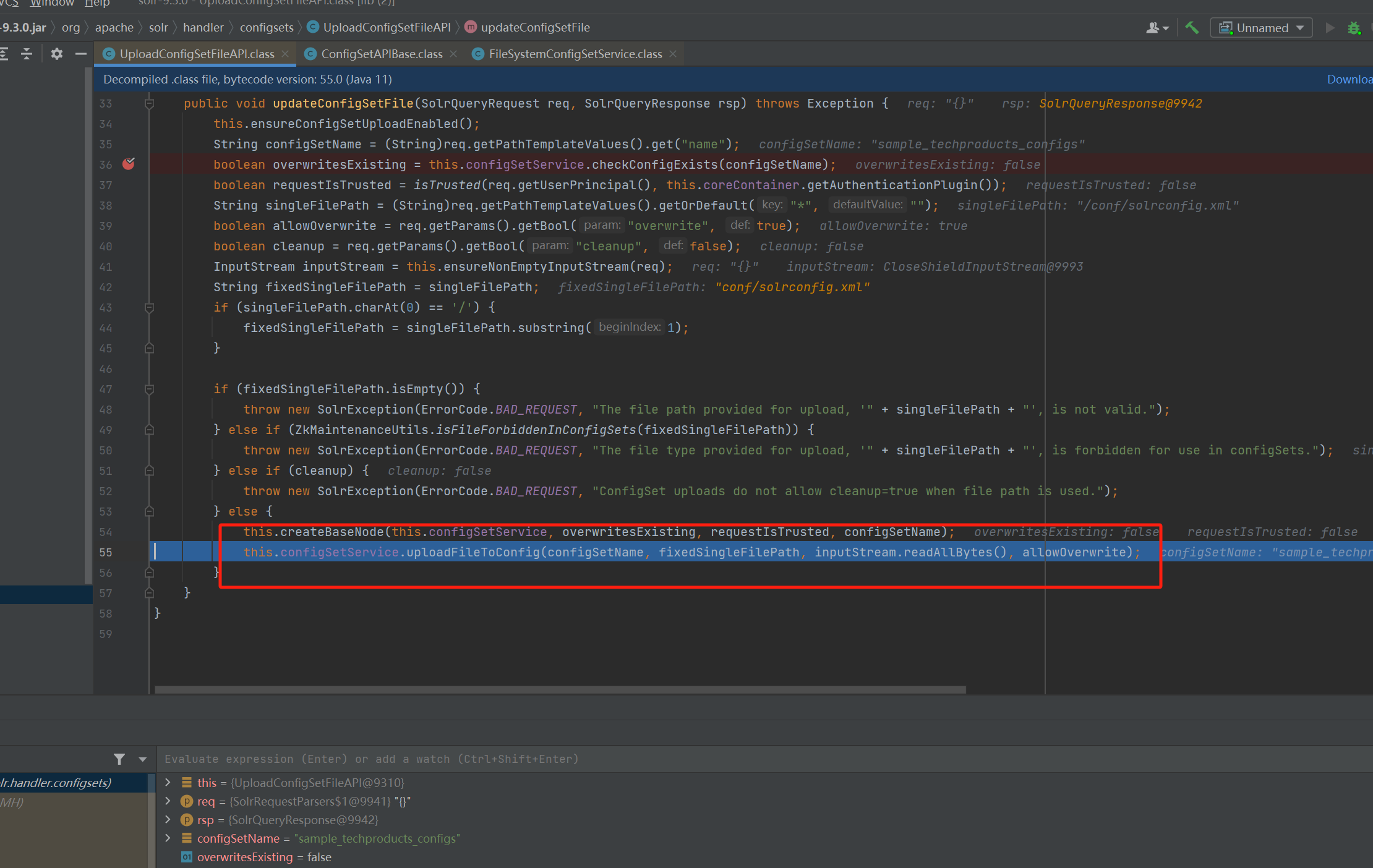Image resolution: width=1373 pixels, height=868 pixels.
Task: Click the 'solr' breadcrumb
Action: pos(158,27)
